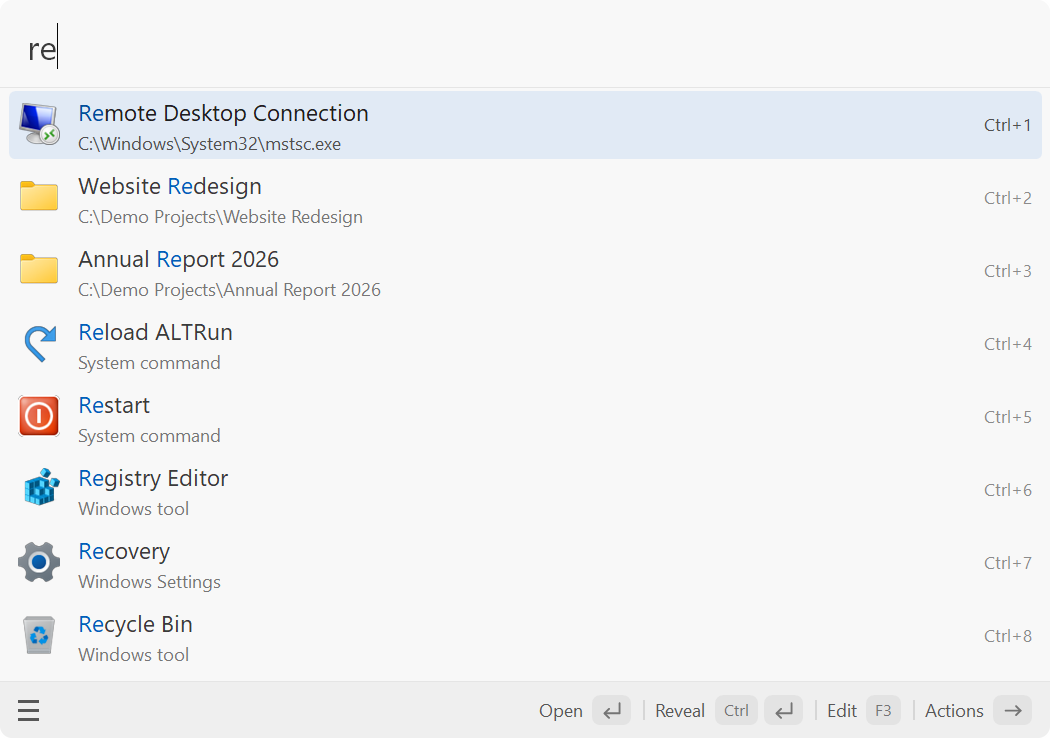Image resolution: width=1050 pixels, height=738 pixels.
Task: Click the Website Redesign folder icon
Action: (39, 196)
